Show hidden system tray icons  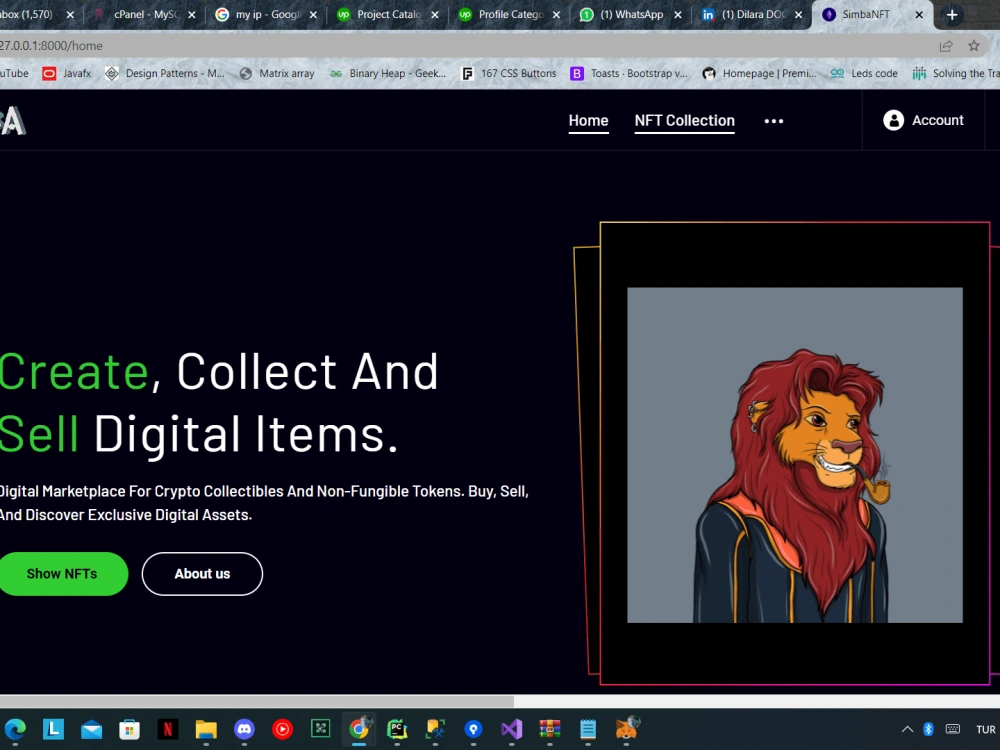click(907, 729)
